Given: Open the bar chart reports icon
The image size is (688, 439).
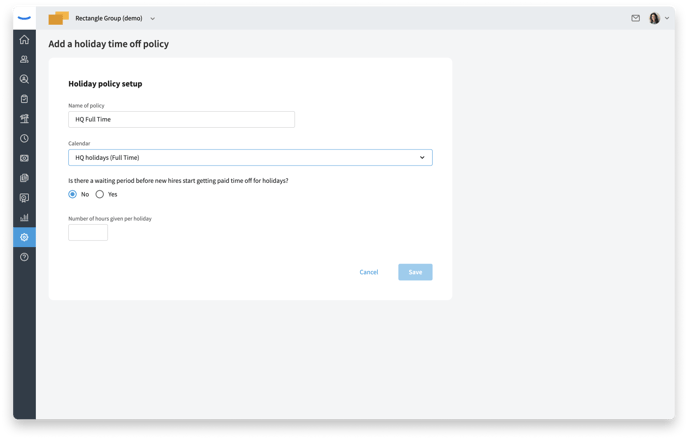Looking at the screenshot, I should [x=24, y=218].
